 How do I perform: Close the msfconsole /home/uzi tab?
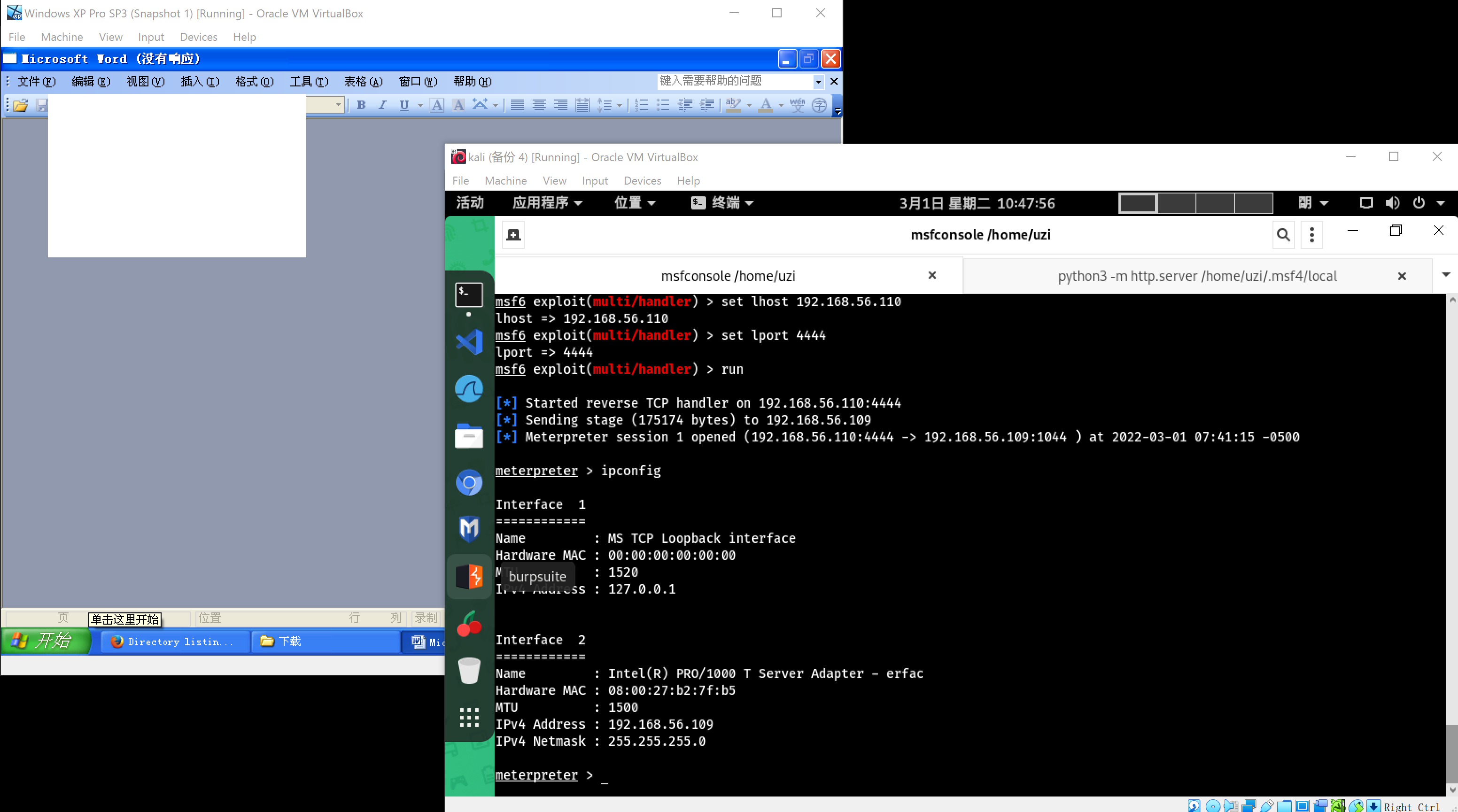click(x=932, y=275)
